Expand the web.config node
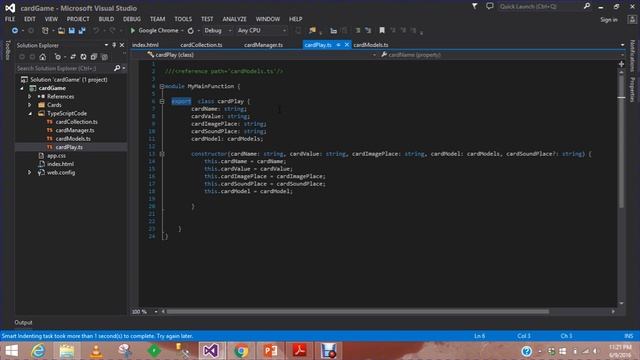 [29, 173]
